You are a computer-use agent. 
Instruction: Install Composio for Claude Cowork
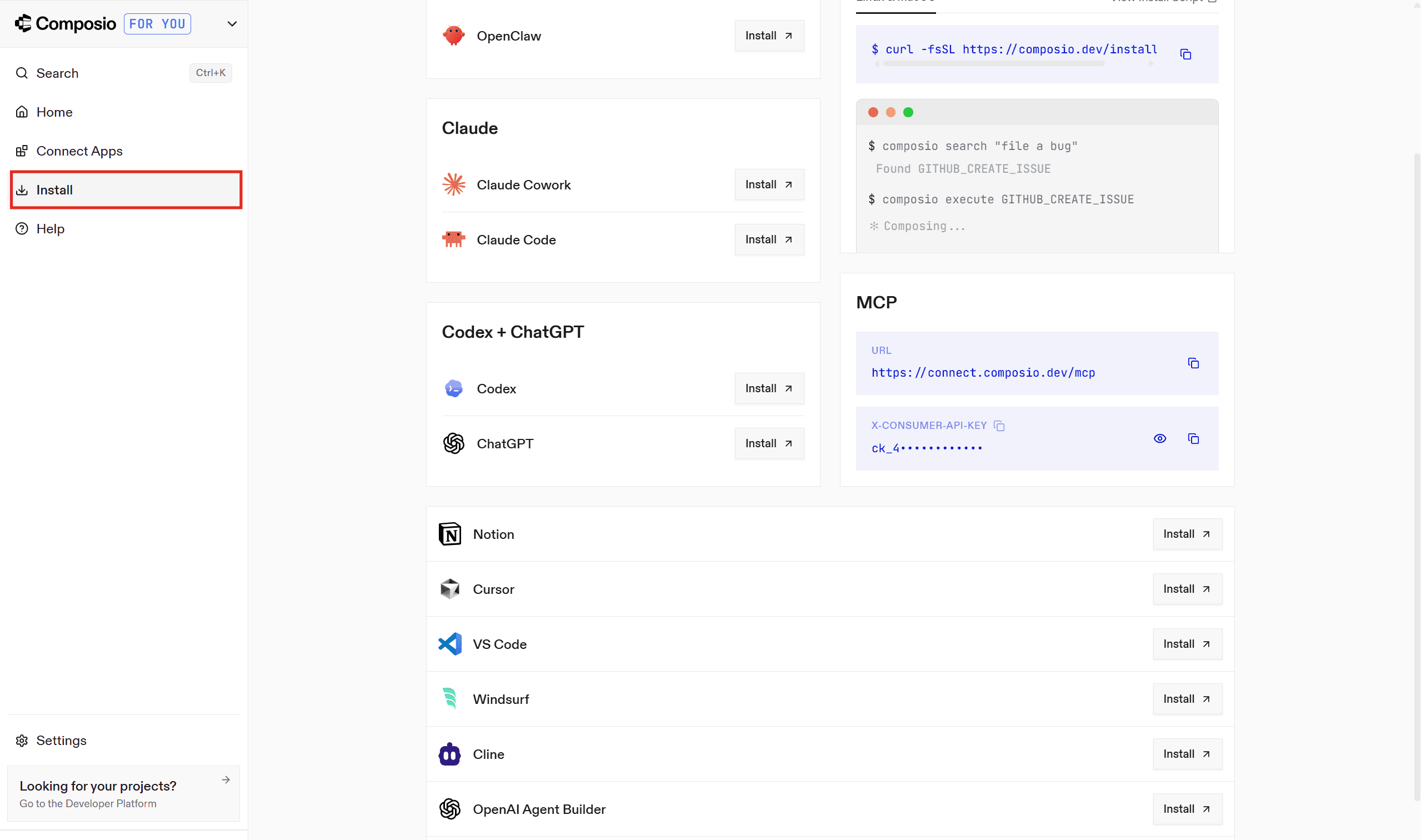pyautogui.click(x=769, y=184)
